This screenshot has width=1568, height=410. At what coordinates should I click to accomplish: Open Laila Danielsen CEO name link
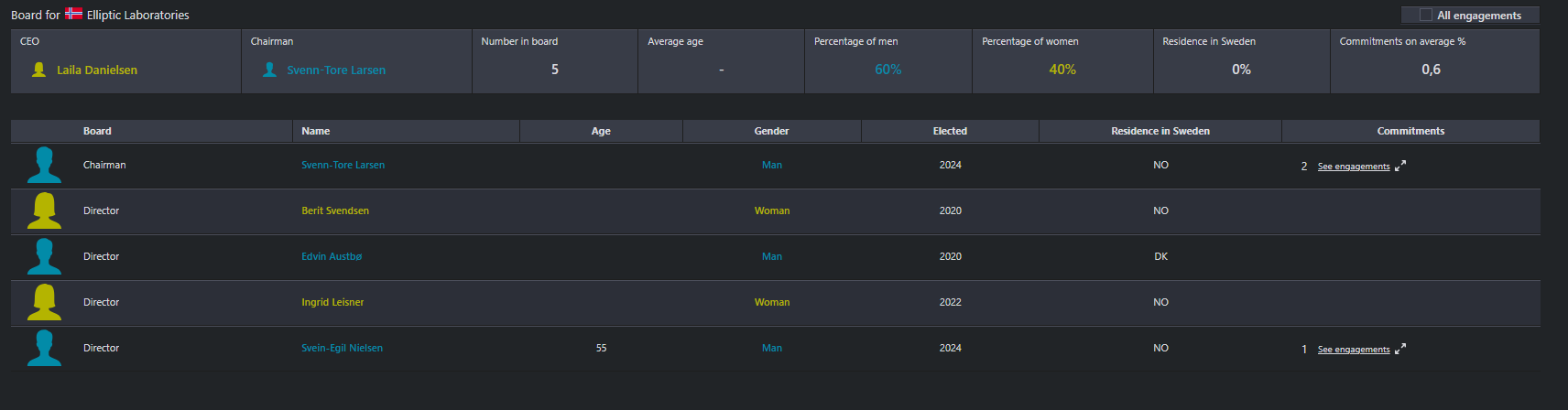(97, 70)
